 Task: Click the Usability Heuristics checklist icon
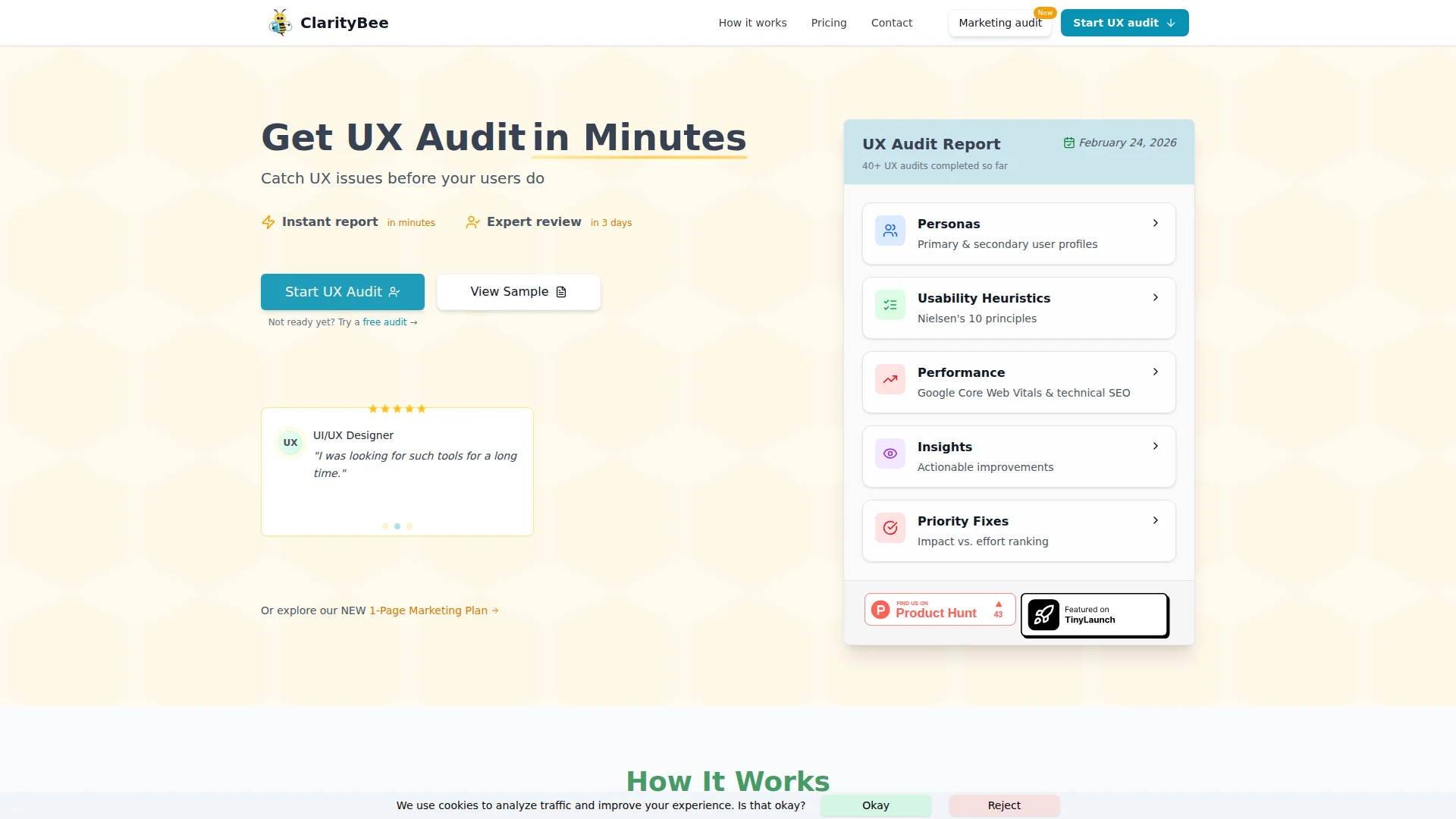point(890,305)
